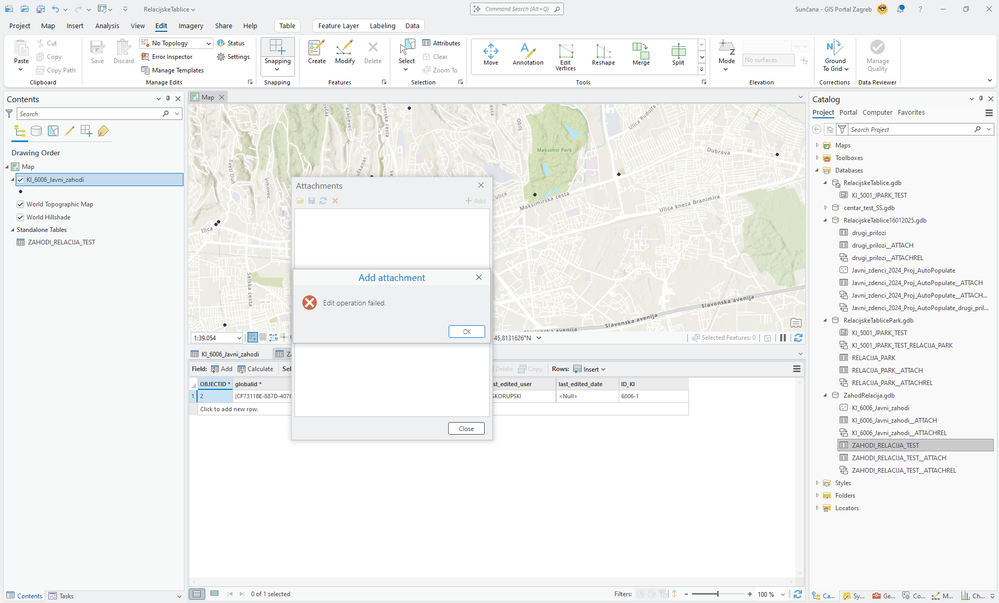The height and width of the screenshot is (603, 999).
Task: Select the Move tool in the ribbon
Action: click(x=490, y=54)
